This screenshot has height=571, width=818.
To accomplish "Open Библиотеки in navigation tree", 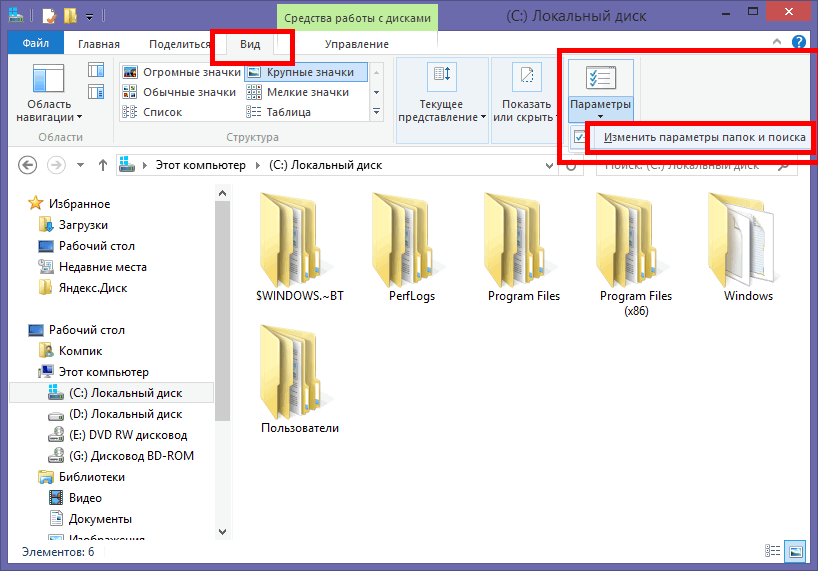I will (91, 477).
